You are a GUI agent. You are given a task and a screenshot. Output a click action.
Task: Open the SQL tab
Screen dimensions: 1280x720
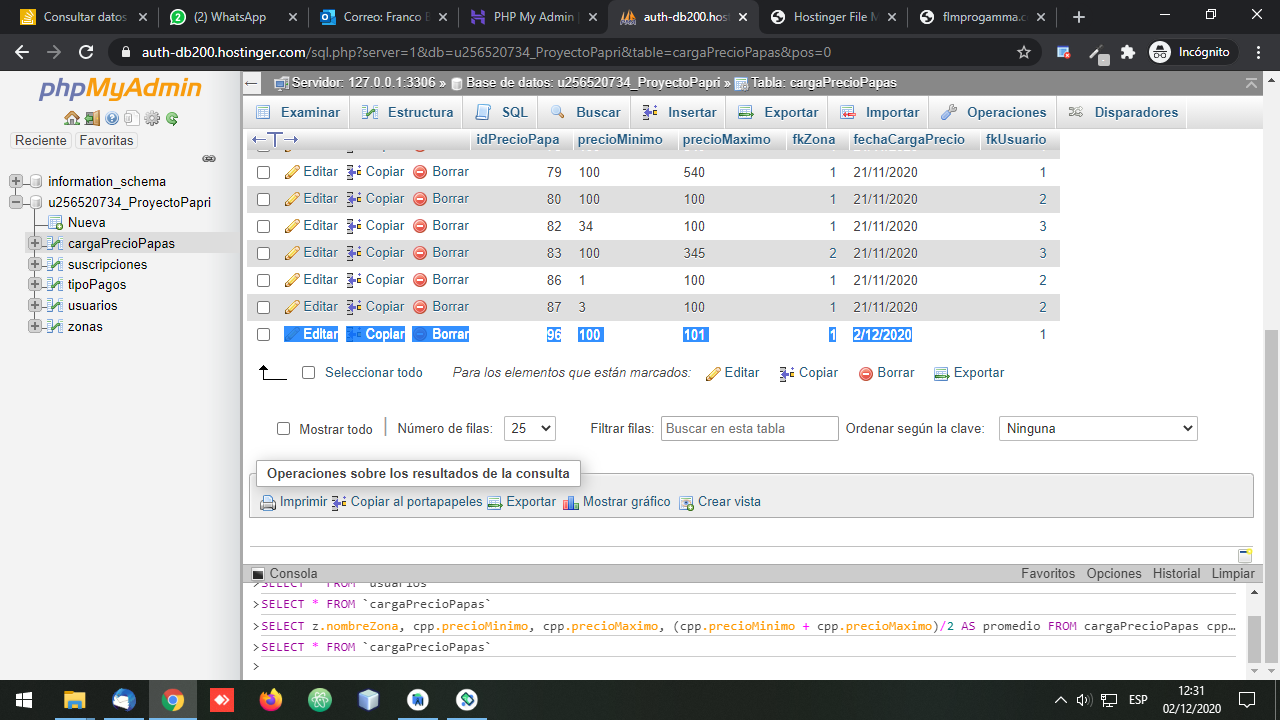[x=502, y=113]
